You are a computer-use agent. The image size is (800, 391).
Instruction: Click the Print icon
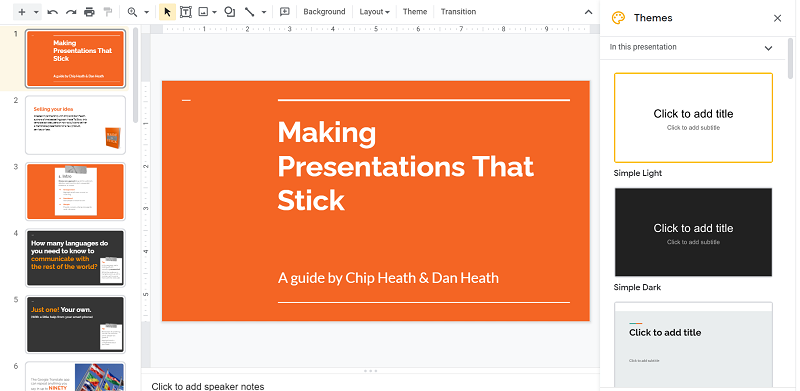click(x=89, y=12)
